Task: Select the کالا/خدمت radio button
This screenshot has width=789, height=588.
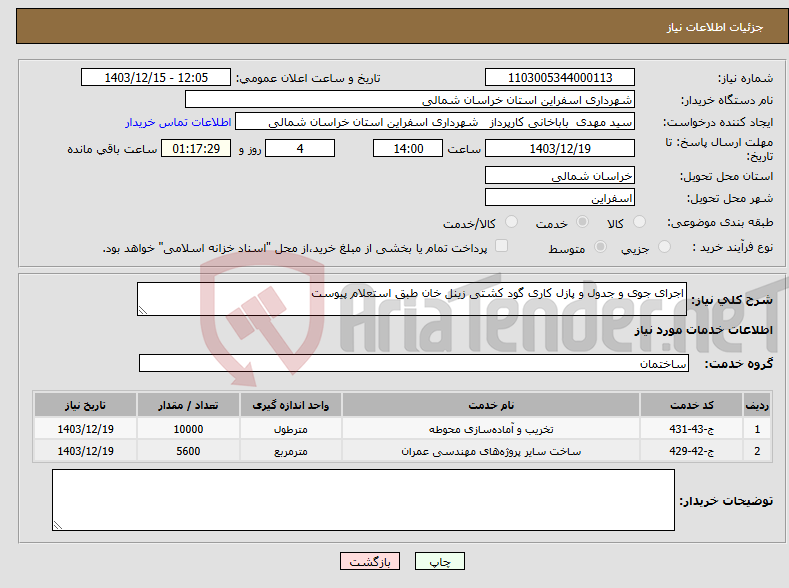Action: pos(511,222)
